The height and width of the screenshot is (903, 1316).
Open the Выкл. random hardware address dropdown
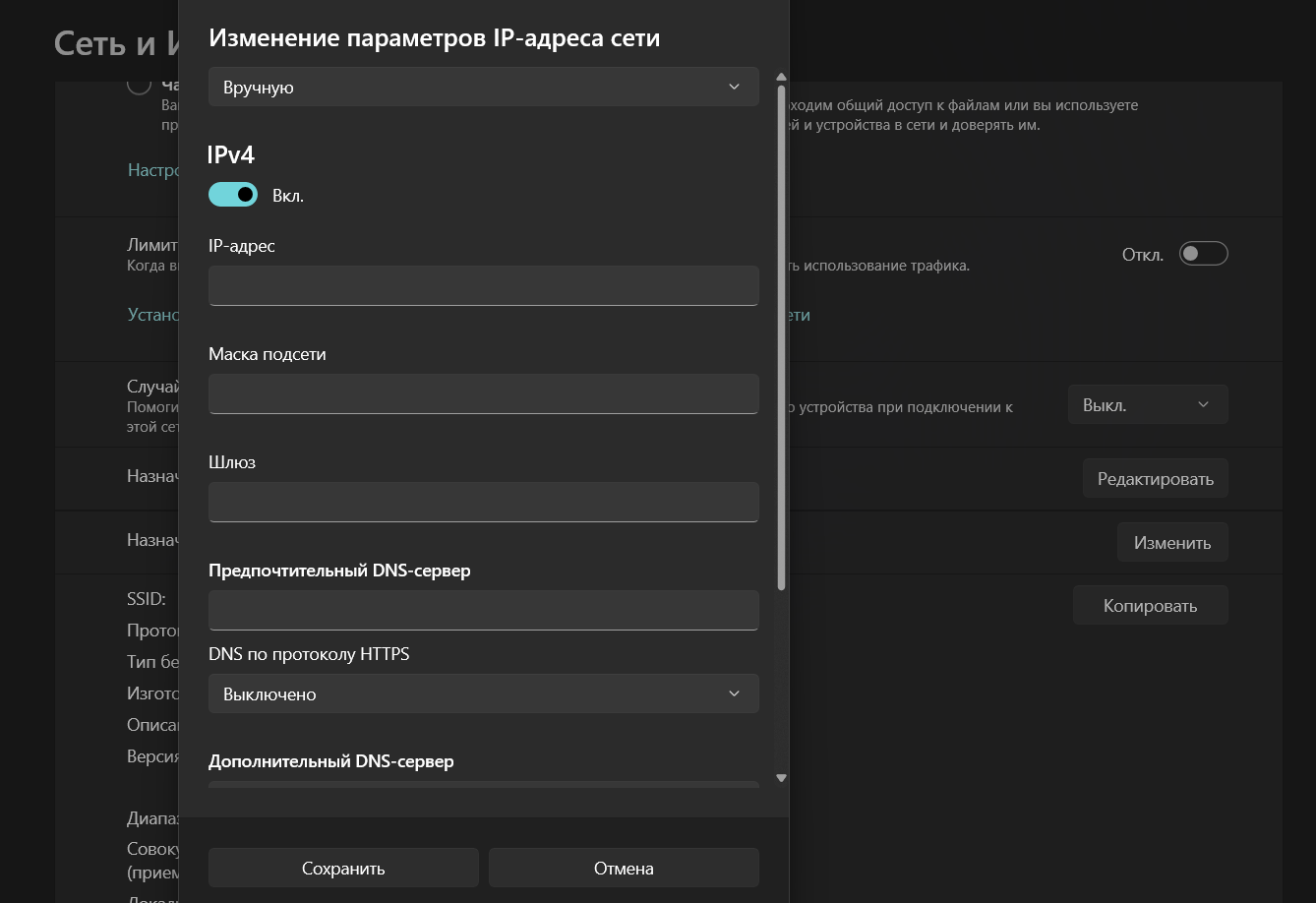(1148, 404)
